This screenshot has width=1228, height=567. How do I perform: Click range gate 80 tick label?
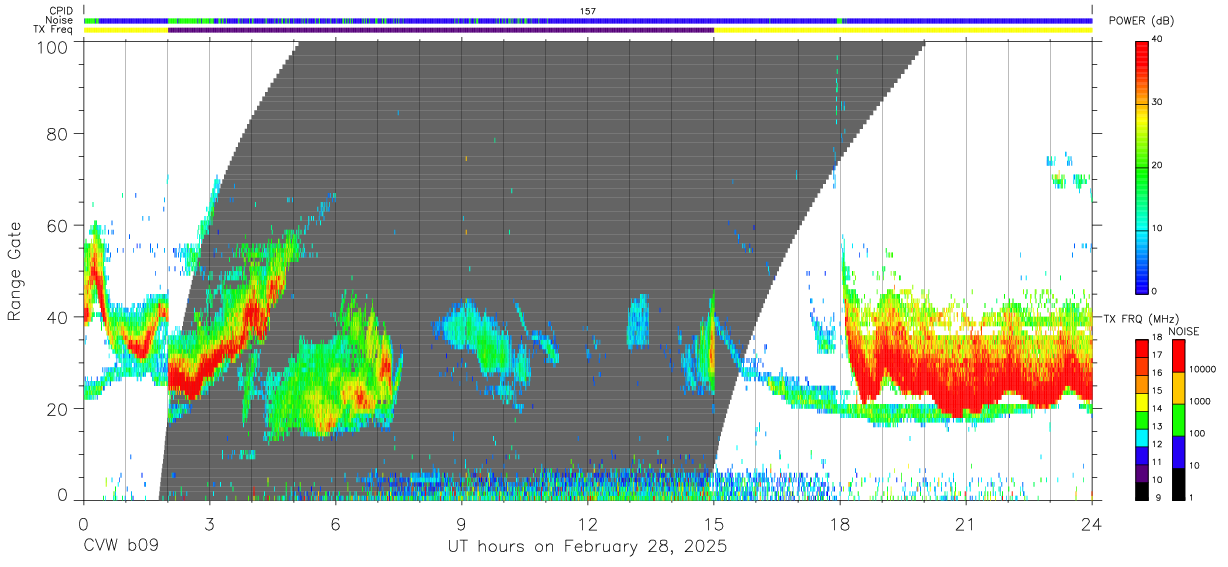(57, 133)
